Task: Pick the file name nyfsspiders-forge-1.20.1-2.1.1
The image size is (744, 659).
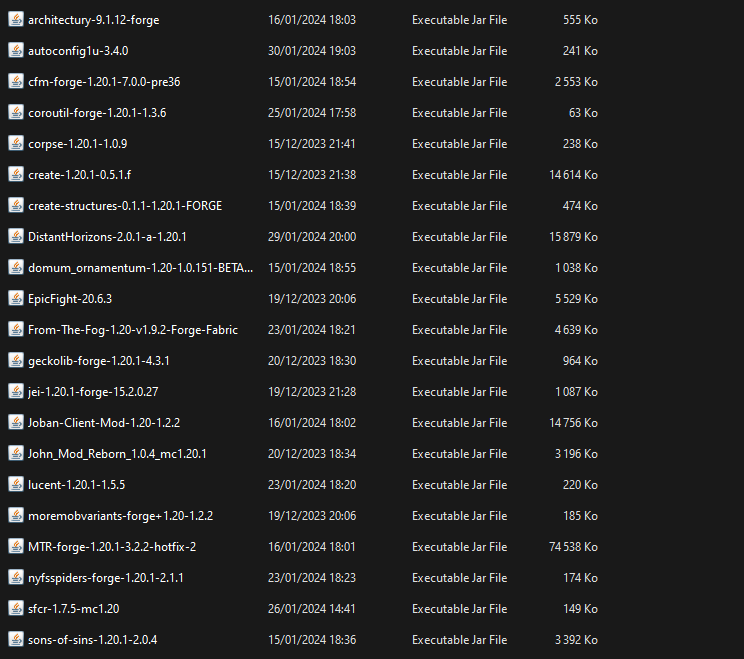Action: (x=106, y=578)
